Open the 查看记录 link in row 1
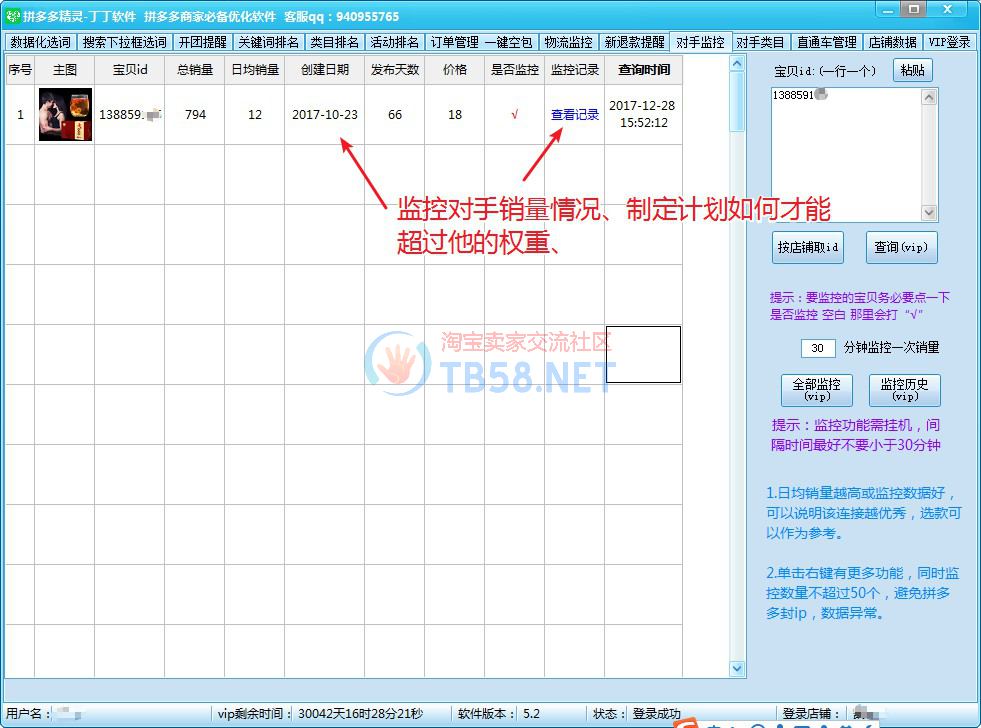Image resolution: width=981 pixels, height=728 pixels. point(574,115)
